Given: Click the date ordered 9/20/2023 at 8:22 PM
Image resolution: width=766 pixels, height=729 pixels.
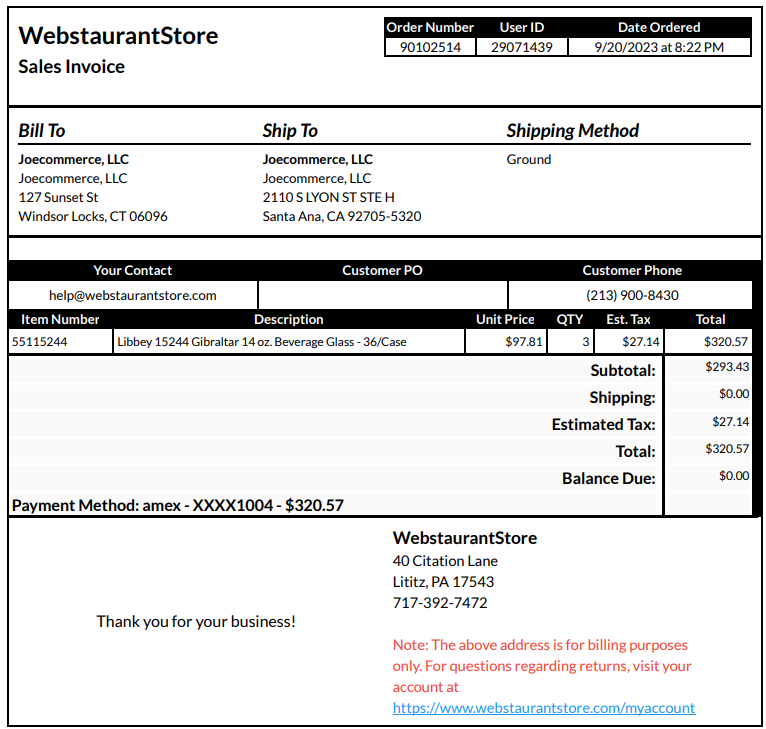Looking at the screenshot, I should click(x=659, y=47).
